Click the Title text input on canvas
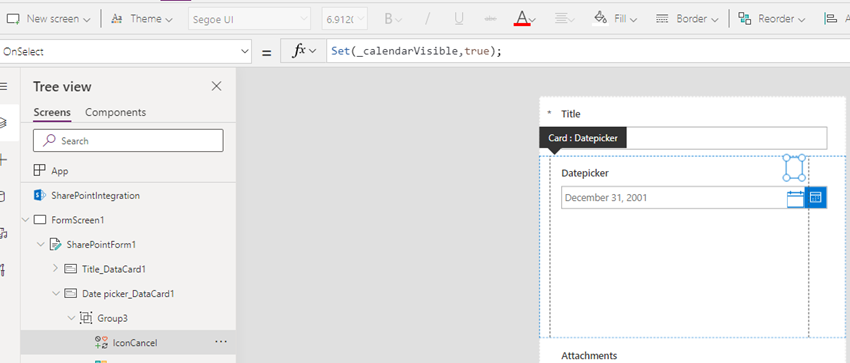The width and height of the screenshot is (850, 363). (726, 138)
